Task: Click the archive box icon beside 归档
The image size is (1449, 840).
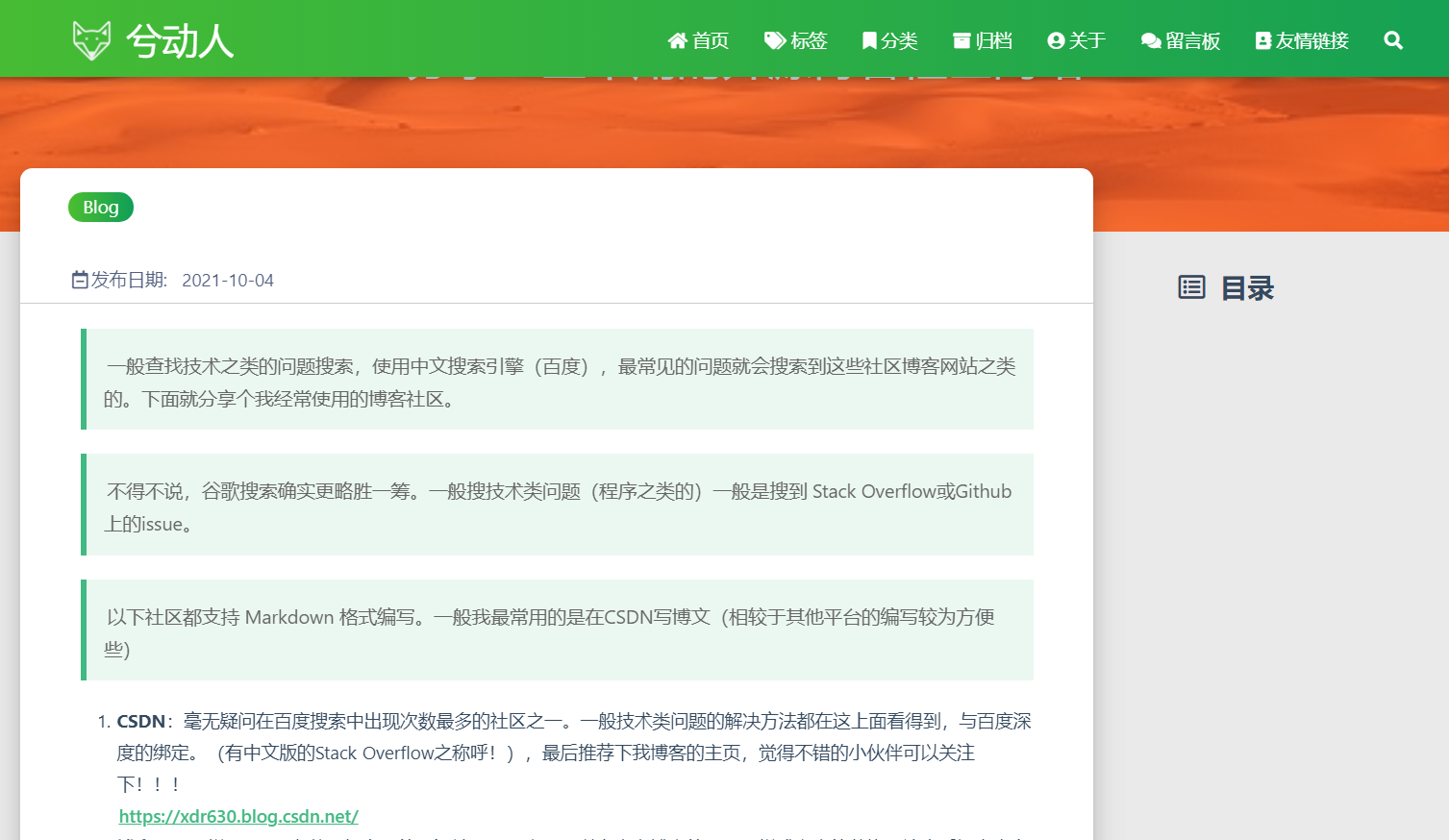Action: (962, 40)
